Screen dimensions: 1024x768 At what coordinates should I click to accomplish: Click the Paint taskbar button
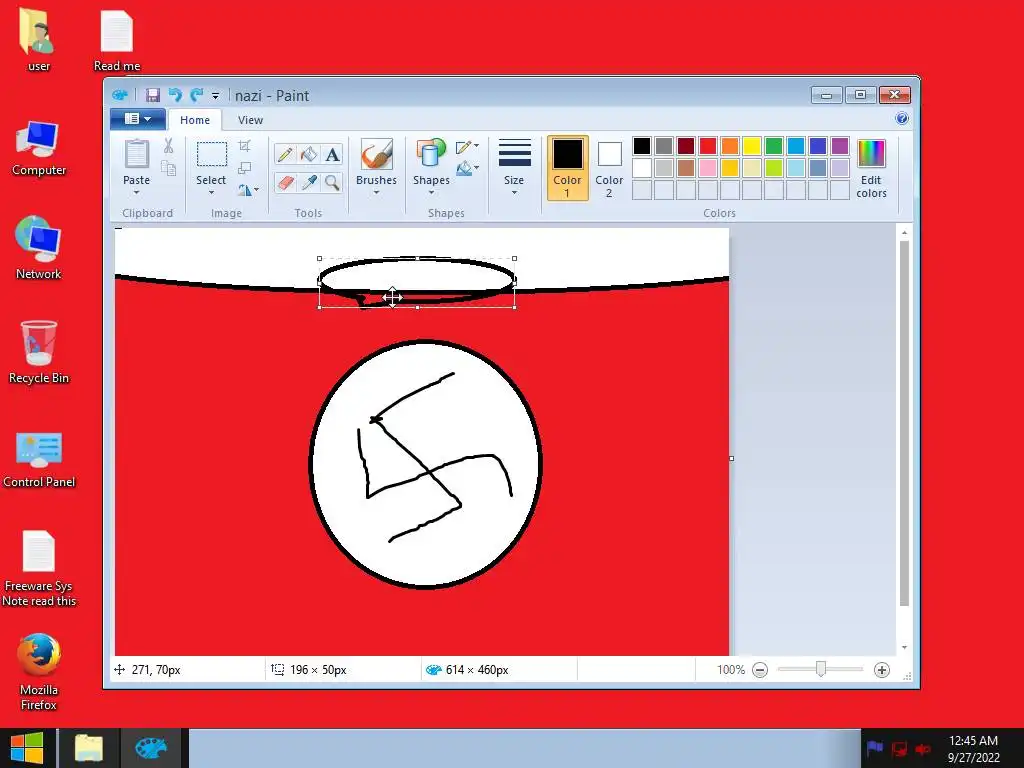point(152,748)
